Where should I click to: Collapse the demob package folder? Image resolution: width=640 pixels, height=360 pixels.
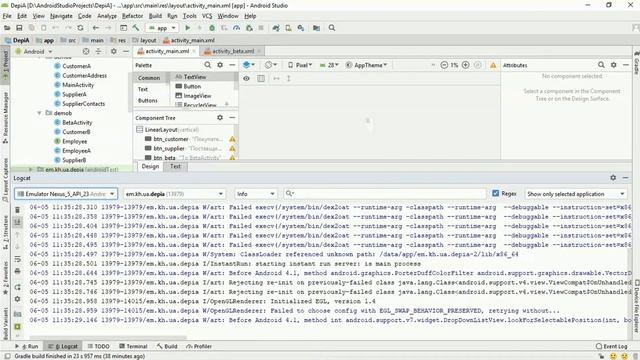[x=40, y=113]
